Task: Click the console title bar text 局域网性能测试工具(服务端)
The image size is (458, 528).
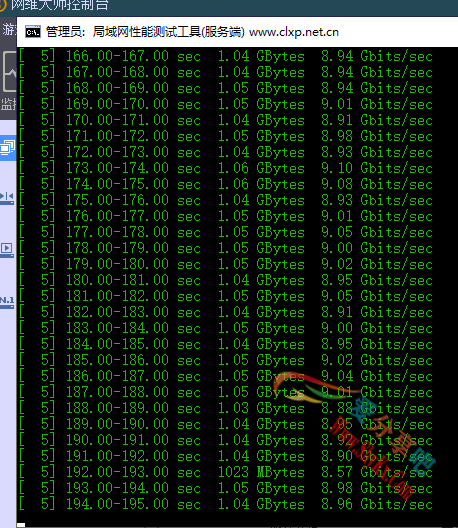Action: (168, 32)
